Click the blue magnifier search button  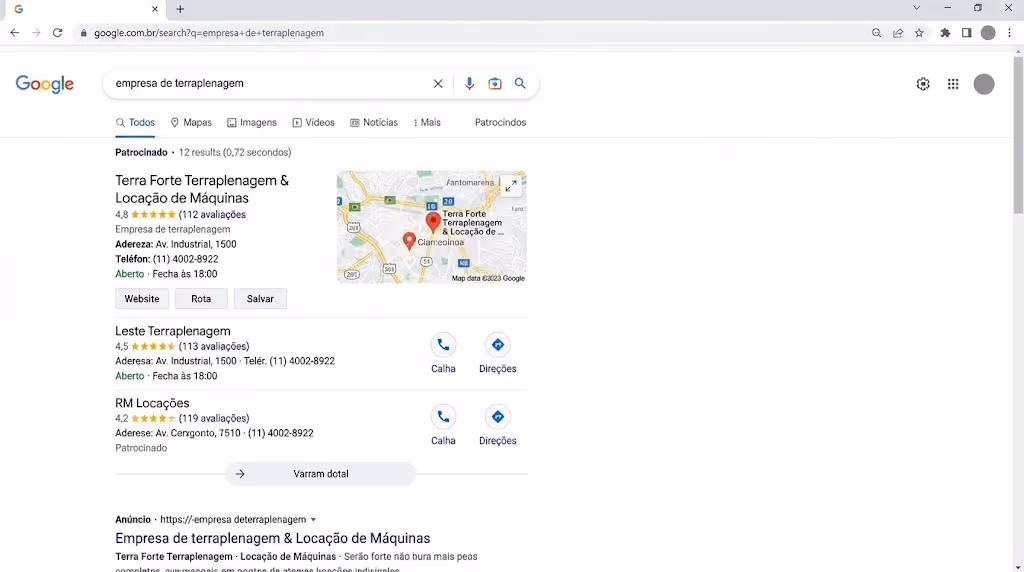click(x=520, y=84)
